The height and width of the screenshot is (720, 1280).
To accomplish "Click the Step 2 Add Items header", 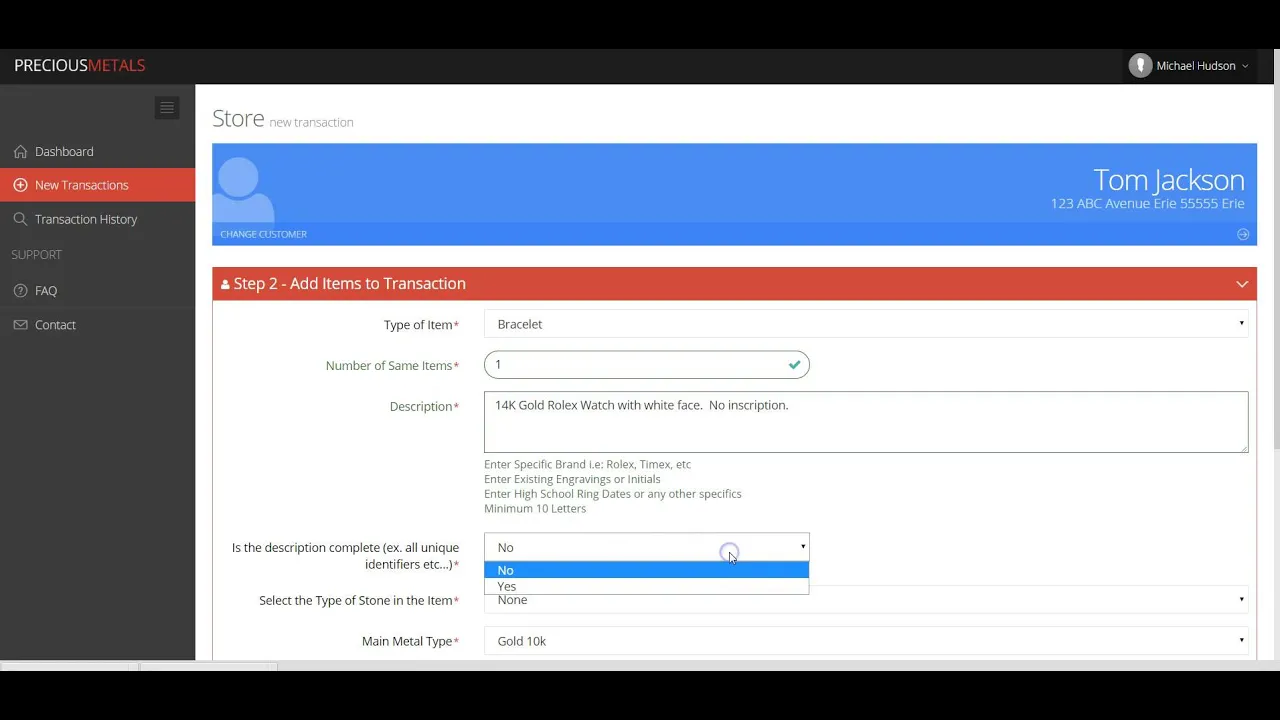I will 734,284.
